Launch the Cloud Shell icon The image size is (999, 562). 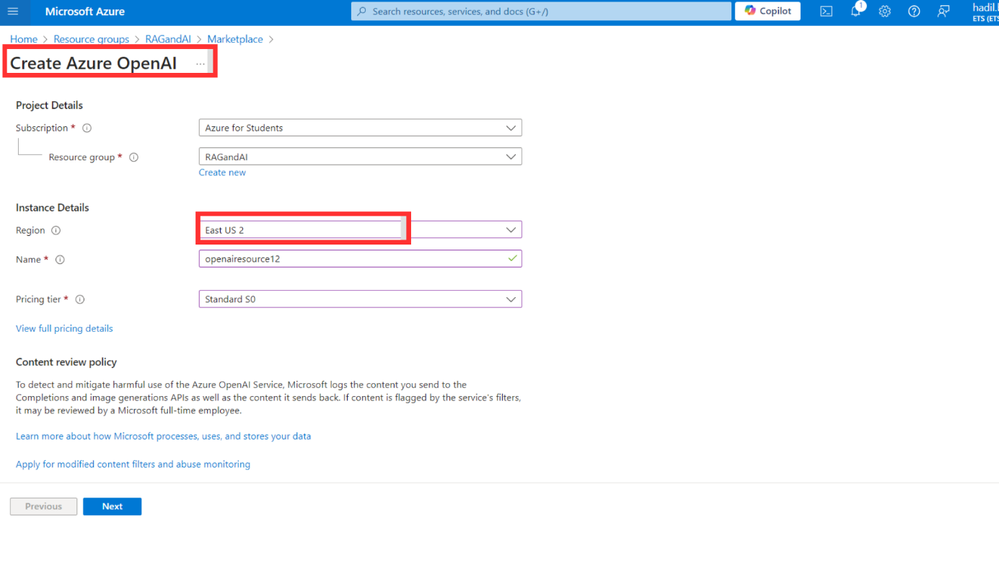(x=826, y=11)
